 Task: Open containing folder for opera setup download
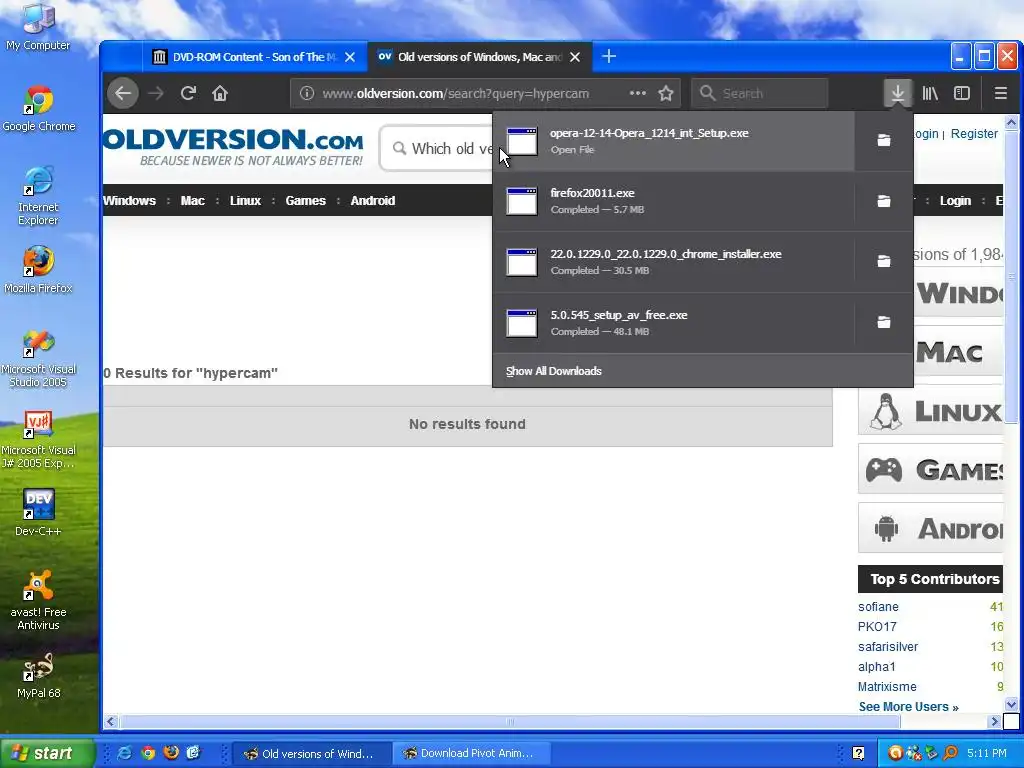coord(884,140)
